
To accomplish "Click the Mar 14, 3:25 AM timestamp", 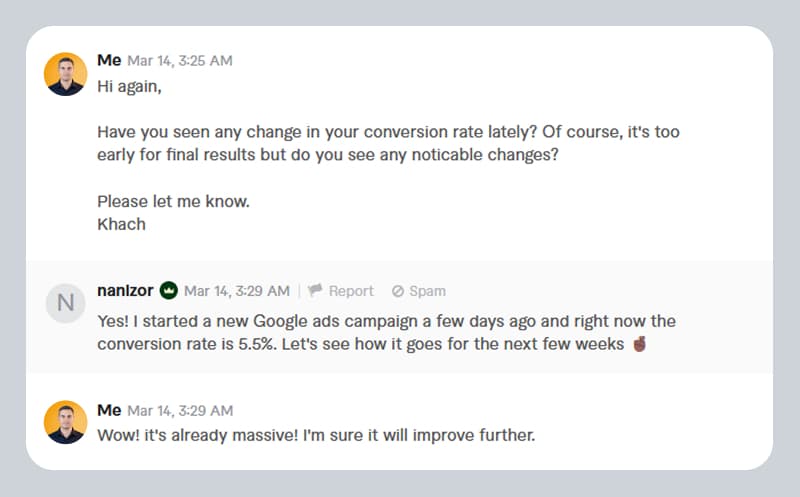I will pyautogui.click(x=180, y=61).
